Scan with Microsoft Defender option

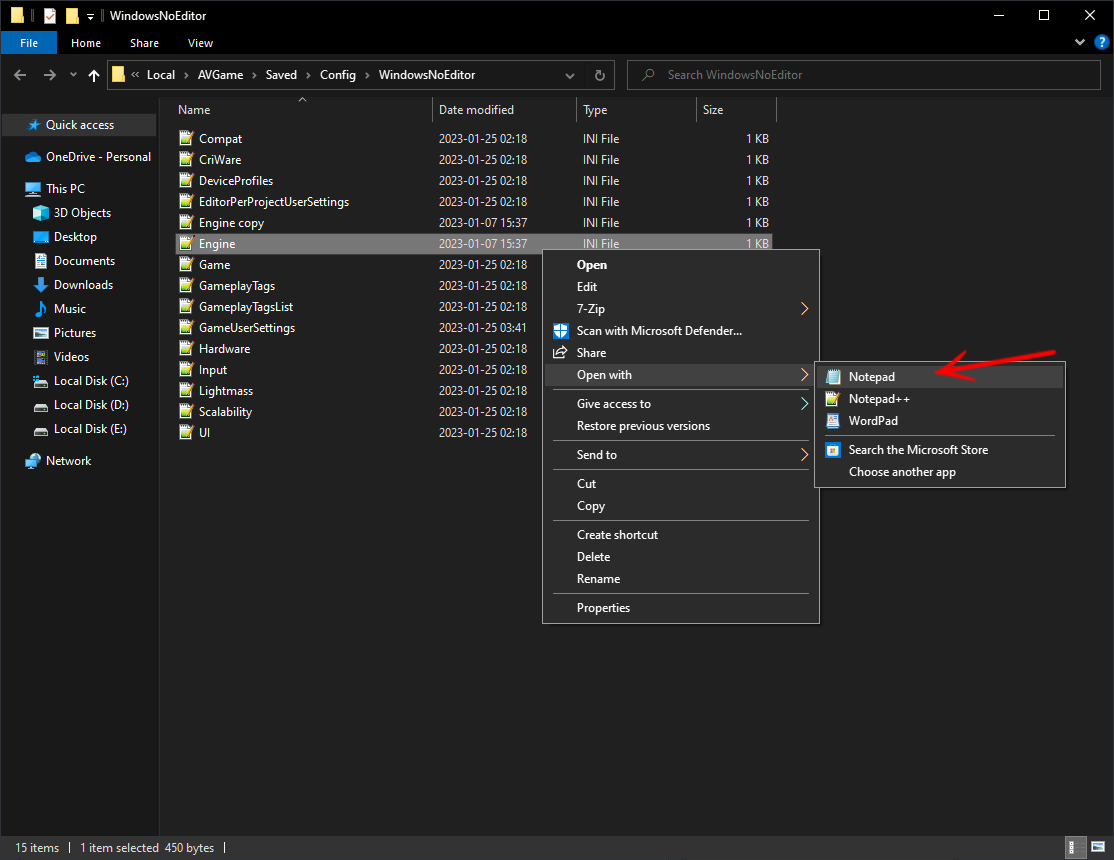pos(681,330)
